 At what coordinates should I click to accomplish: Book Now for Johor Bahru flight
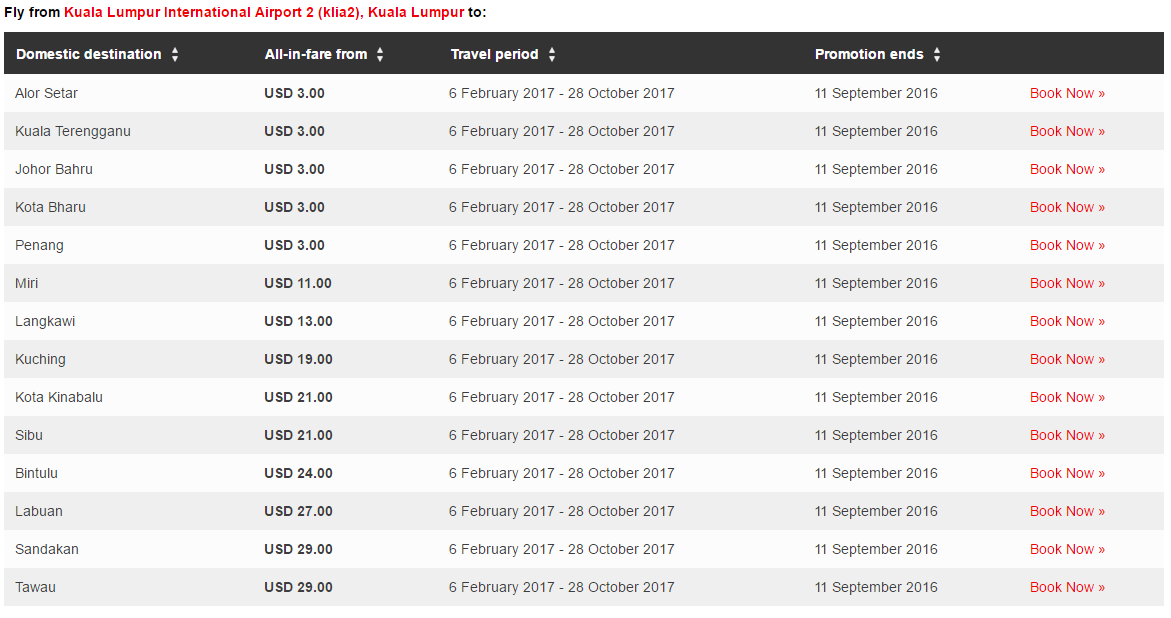click(1067, 169)
